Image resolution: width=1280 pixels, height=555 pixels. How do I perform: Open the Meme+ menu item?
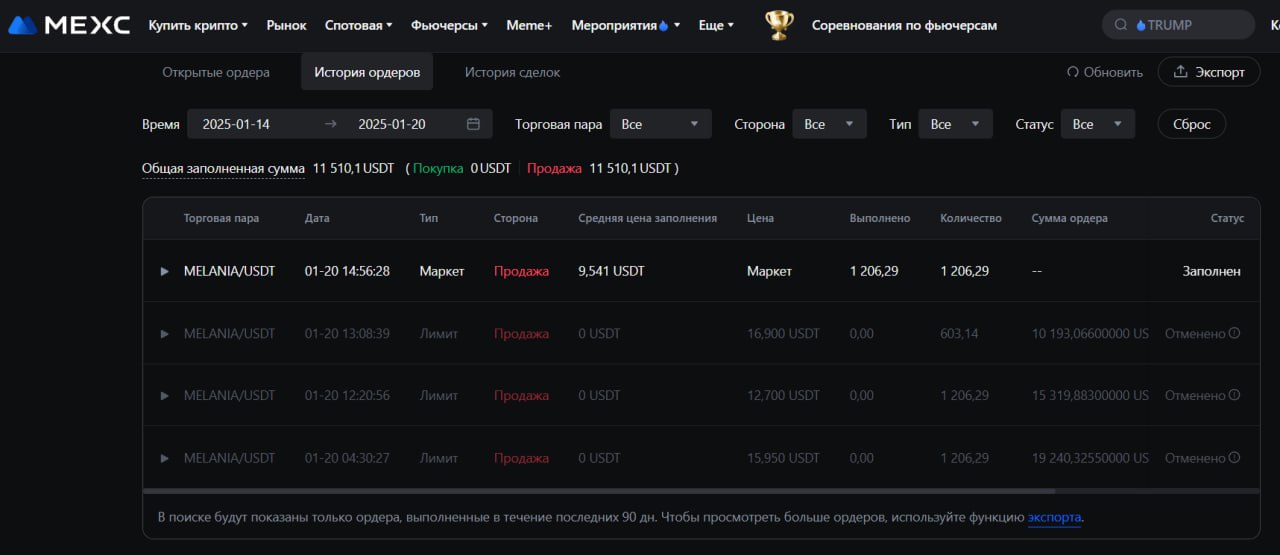(x=529, y=25)
